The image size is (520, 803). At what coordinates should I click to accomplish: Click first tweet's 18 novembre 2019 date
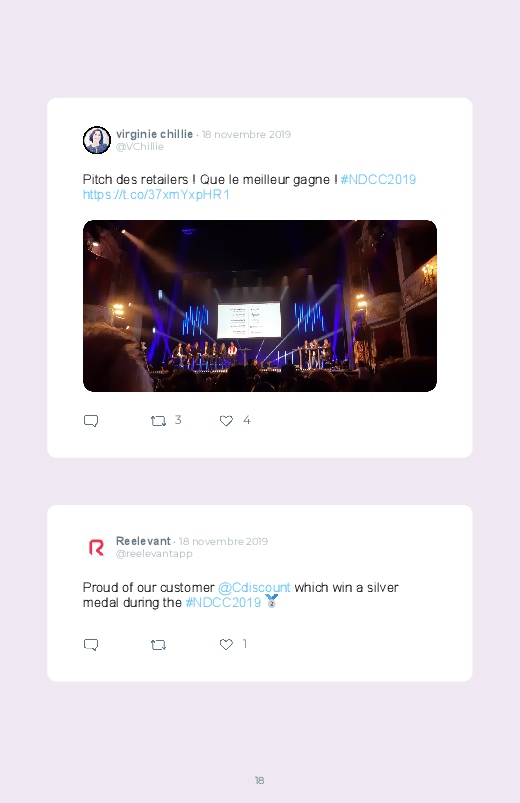[x=246, y=134]
